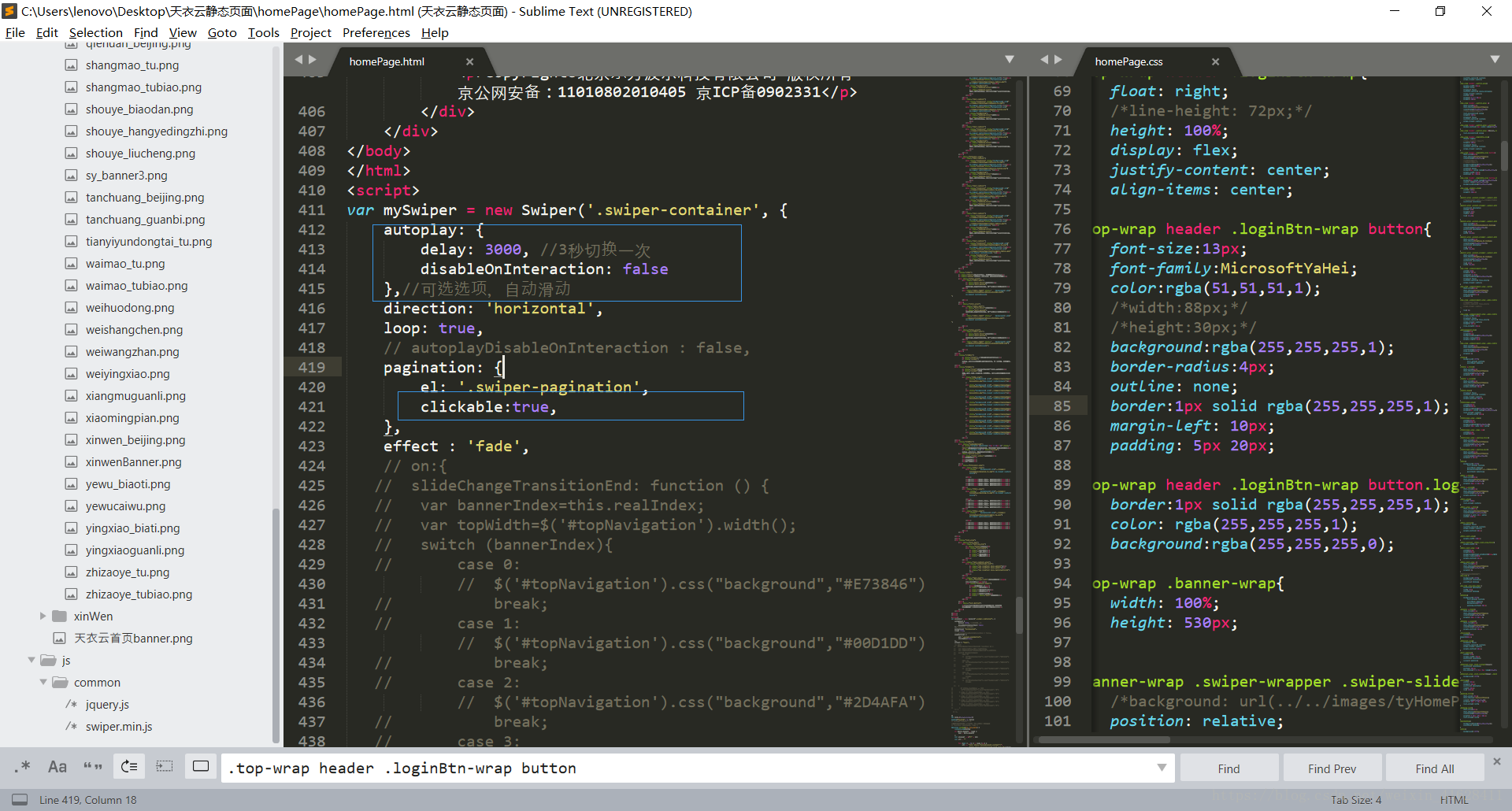Select waimao_tu.png image file icon
1512x811 pixels.
click(71, 264)
